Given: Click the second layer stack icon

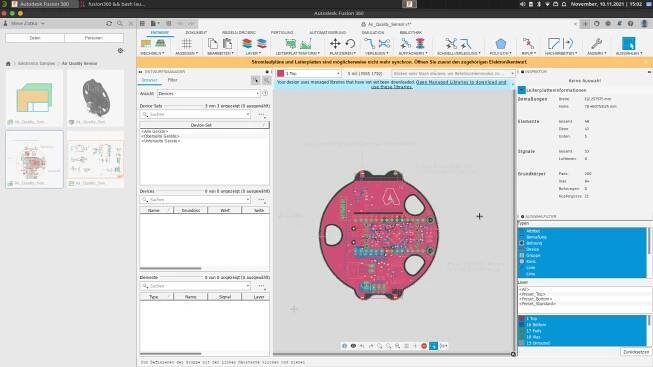Looking at the screenshot, I should point(262,43).
